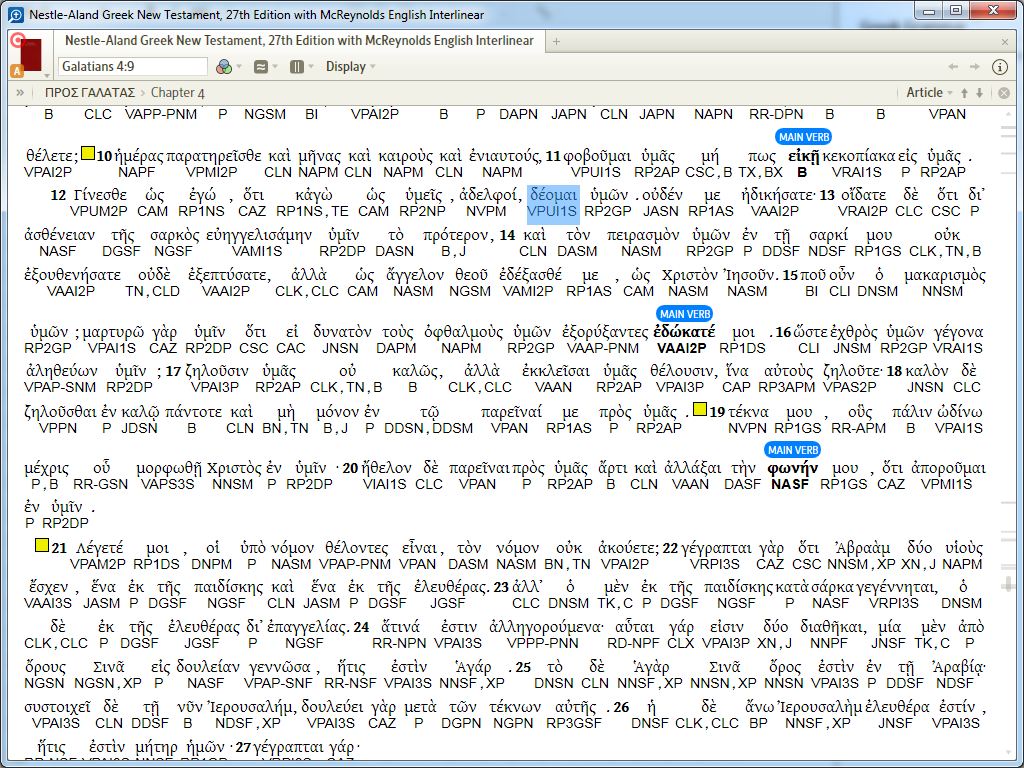Open the parallel resource sets icon
1024x768 pixels.
[261, 67]
